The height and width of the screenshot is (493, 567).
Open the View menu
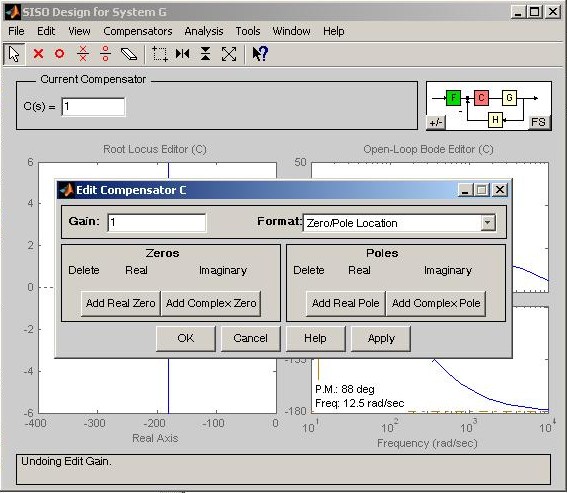click(79, 31)
